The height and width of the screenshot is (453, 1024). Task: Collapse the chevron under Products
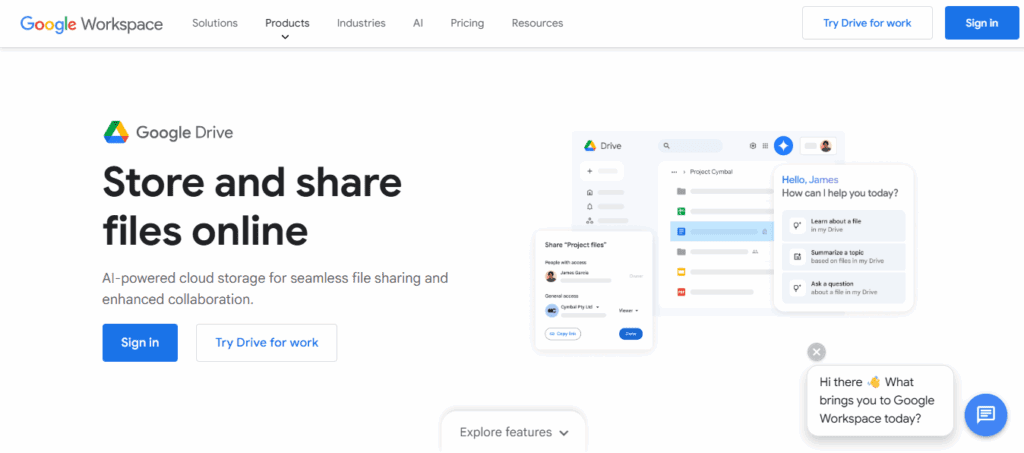[285, 37]
